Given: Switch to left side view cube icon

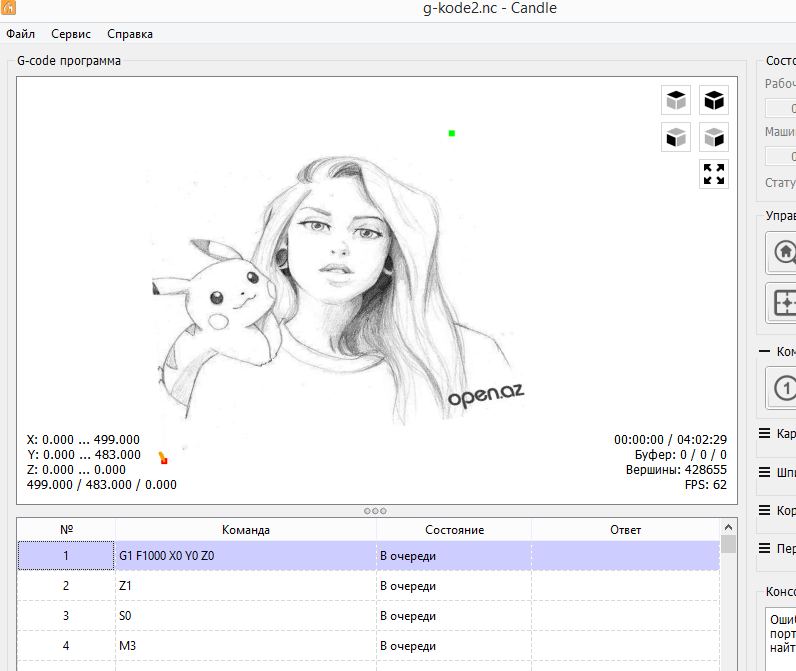Looking at the screenshot, I should point(714,137).
